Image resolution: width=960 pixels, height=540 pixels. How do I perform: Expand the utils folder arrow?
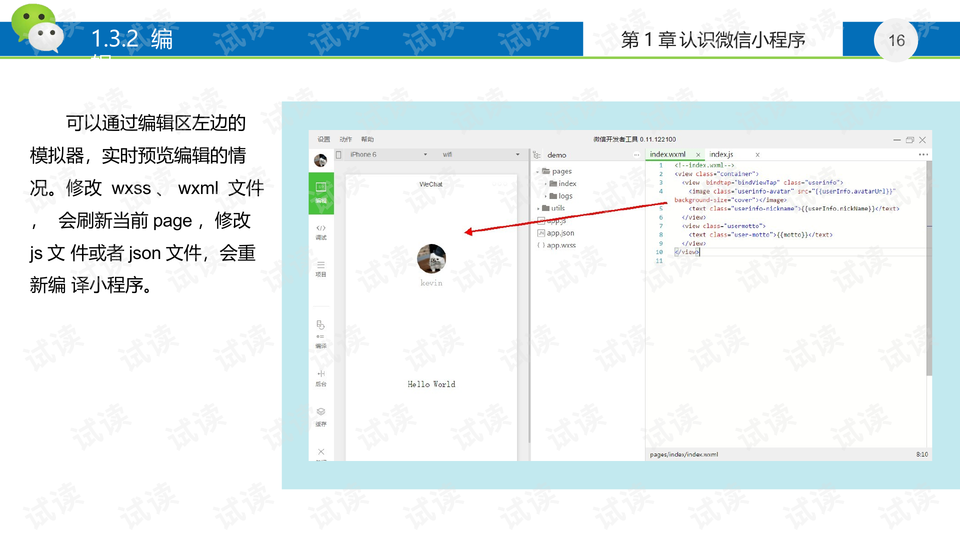click(538, 208)
